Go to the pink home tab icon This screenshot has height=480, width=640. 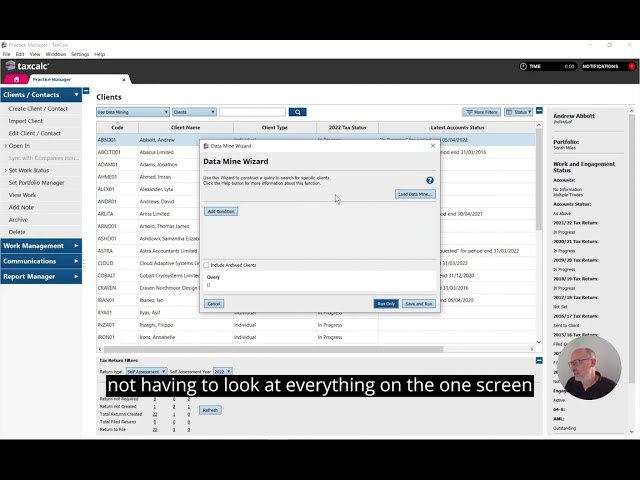(x=16, y=79)
